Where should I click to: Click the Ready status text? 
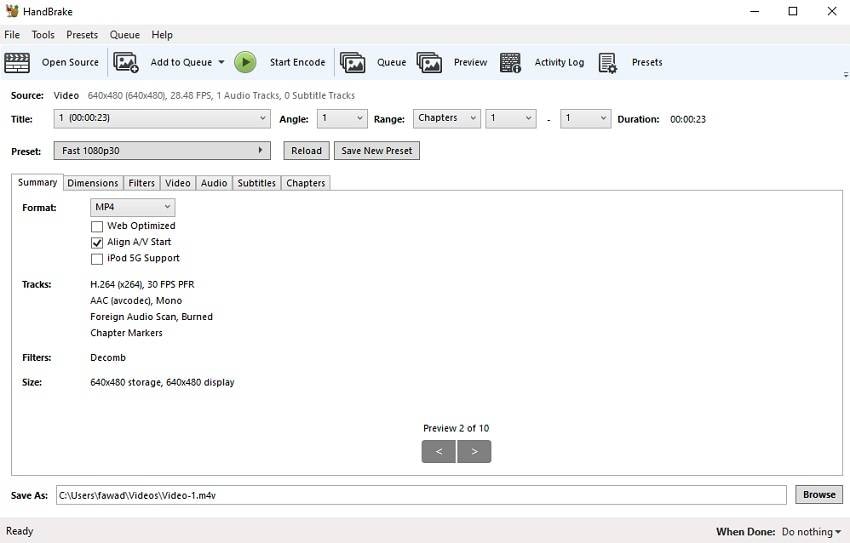[20, 531]
